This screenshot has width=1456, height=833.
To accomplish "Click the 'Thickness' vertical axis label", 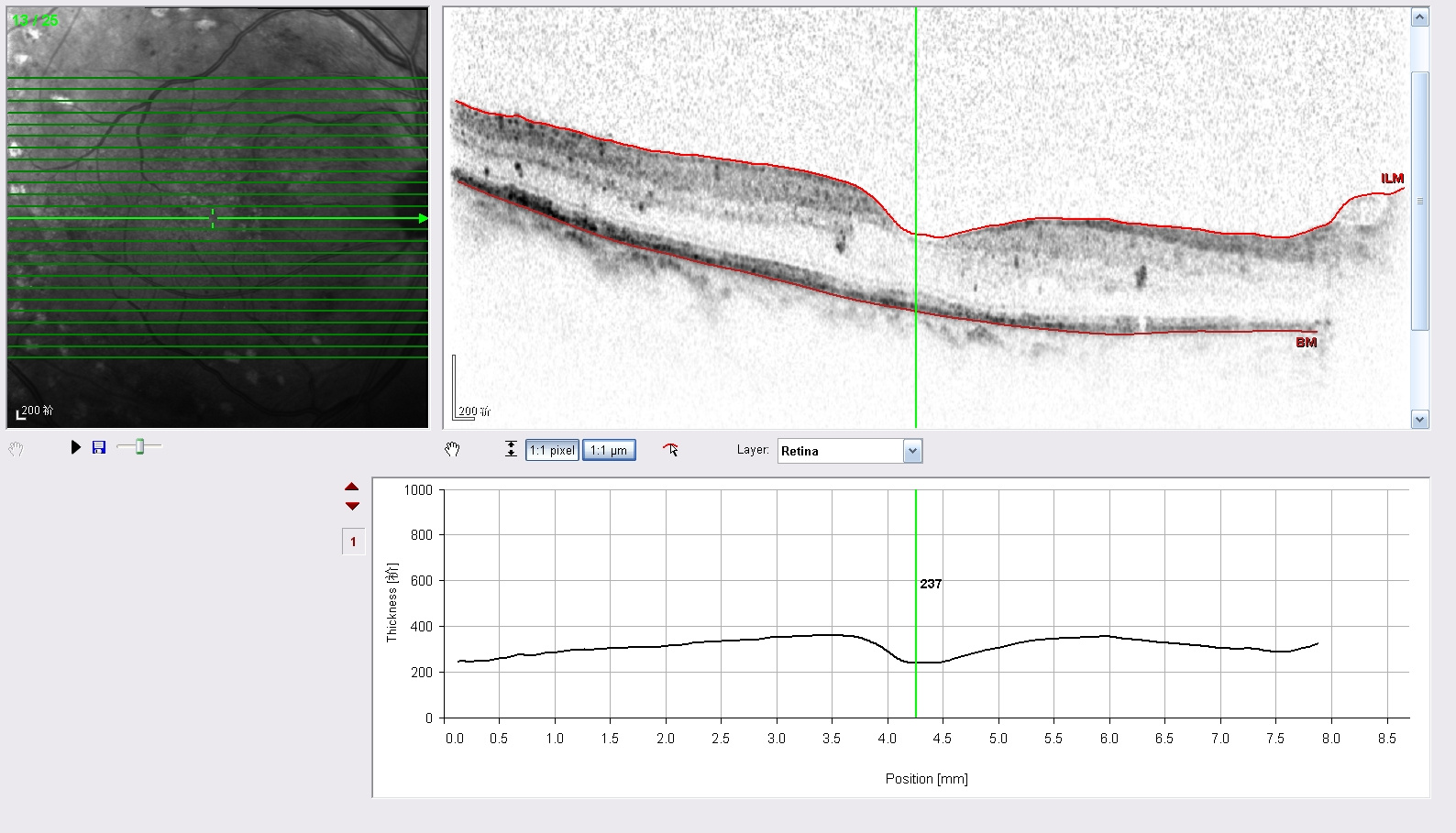I will (x=392, y=601).
